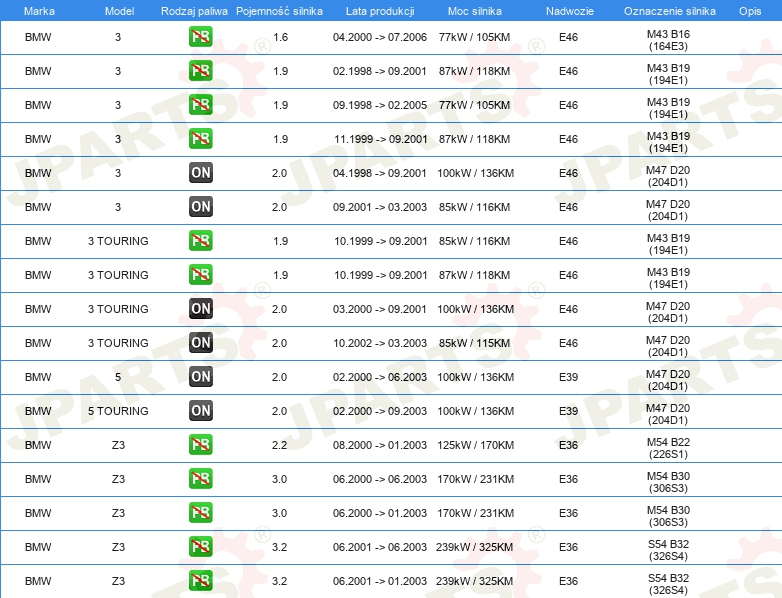Click E46 body cell in the 1.6 row

pos(568,37)
